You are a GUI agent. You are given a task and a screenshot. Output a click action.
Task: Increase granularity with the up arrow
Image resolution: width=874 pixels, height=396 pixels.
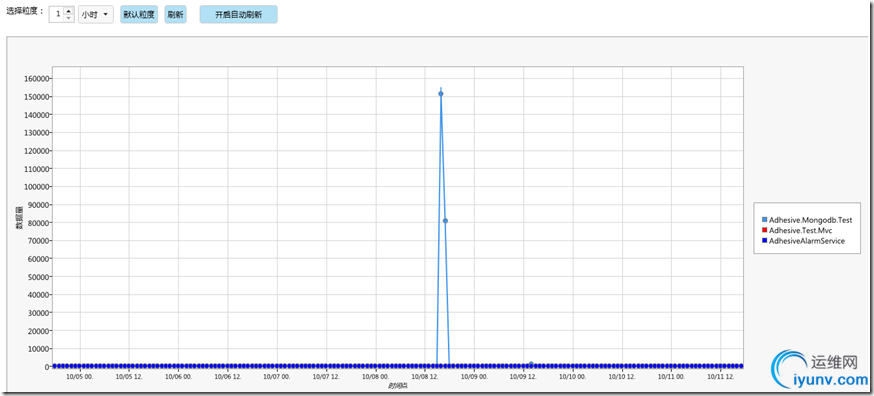click(x=69, y=11)
